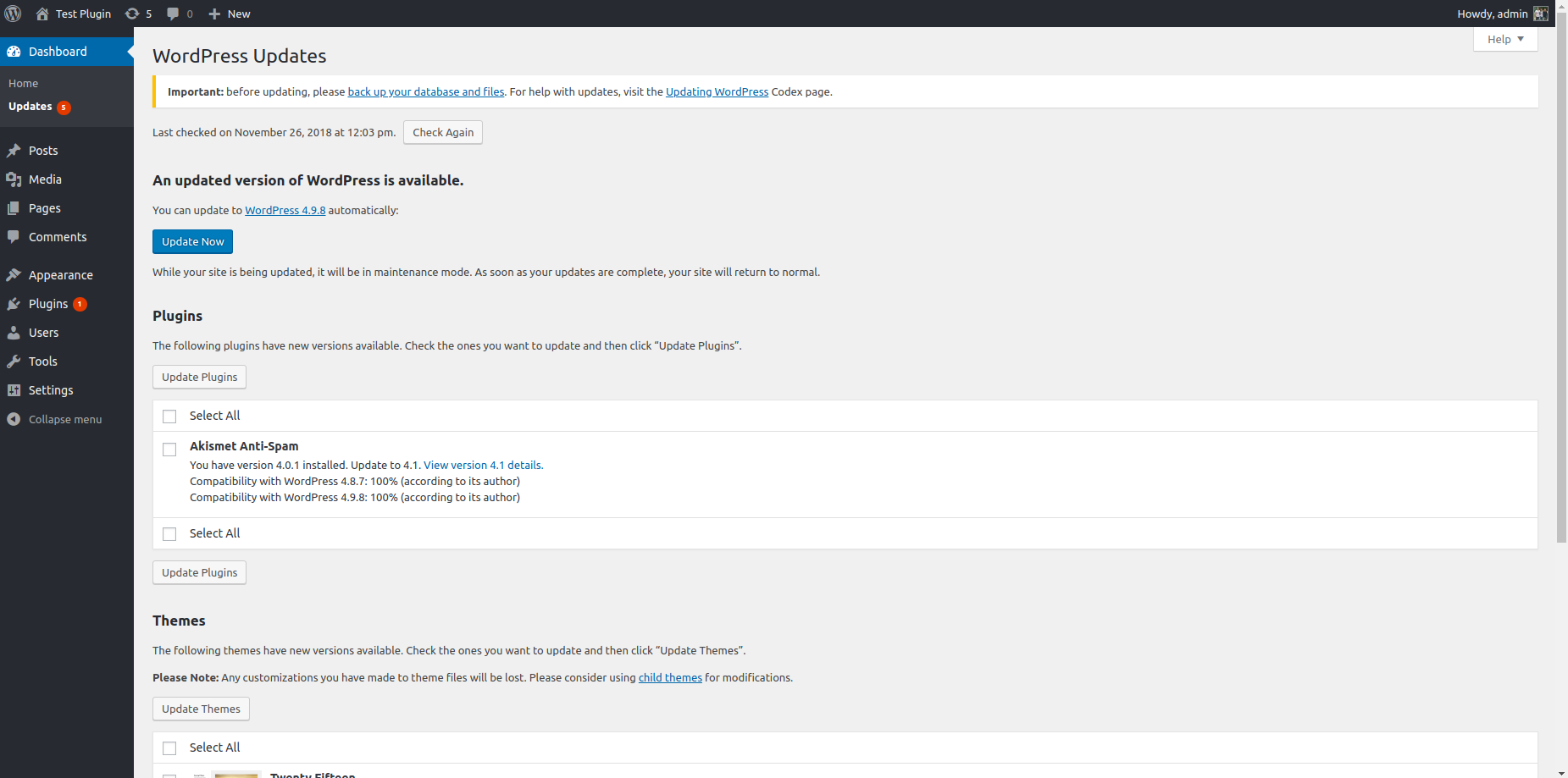The height and width of the screenshot is (778, 1568).
Task: Click the lower Update Plugins button
Action: point(199,572)
